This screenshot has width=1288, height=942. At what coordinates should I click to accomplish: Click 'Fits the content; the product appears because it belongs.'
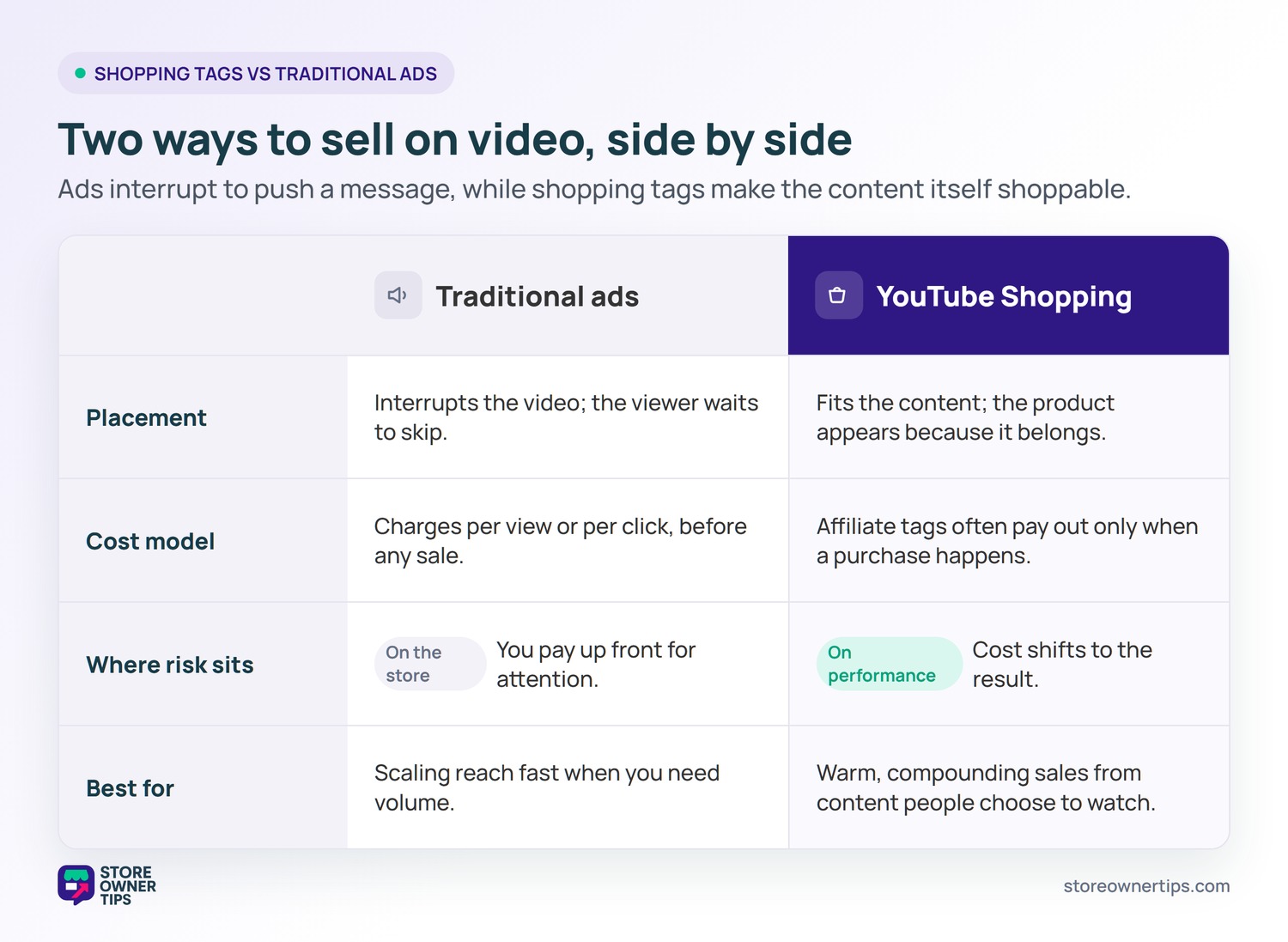[965, 417]
